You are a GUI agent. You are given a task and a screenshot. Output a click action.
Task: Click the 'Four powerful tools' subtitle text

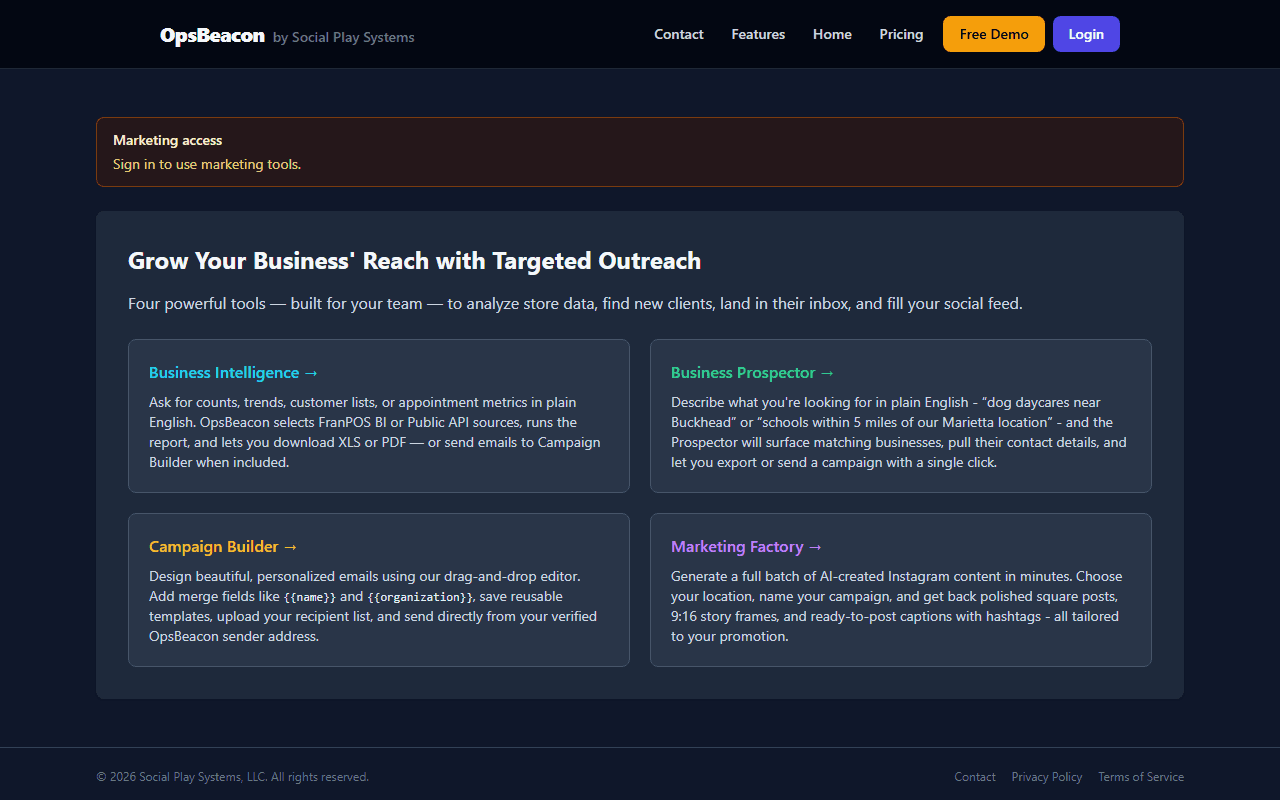[x=575, y=303]
